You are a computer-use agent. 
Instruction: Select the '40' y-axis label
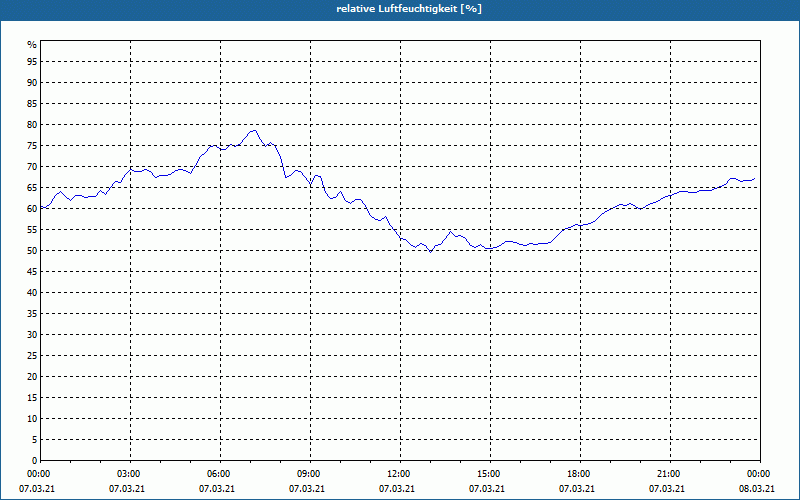point(32,293)
